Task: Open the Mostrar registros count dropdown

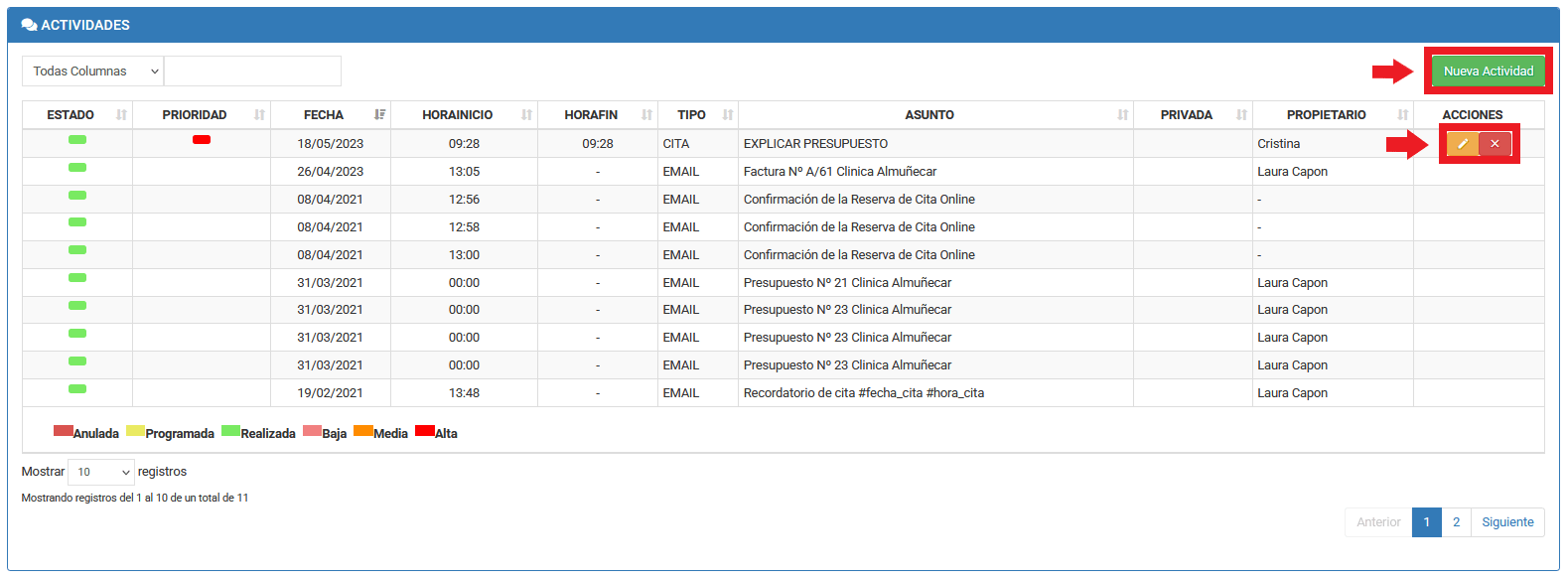Action: point(100,472)
